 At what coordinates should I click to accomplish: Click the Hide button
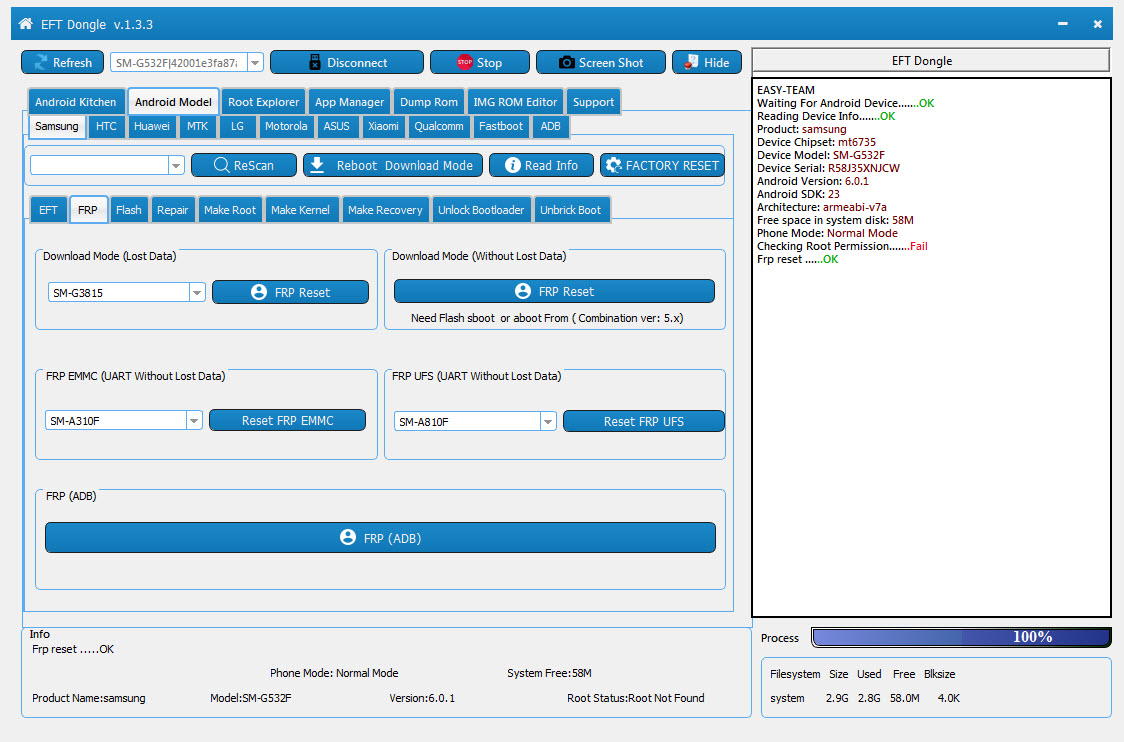tap(707, 62)
